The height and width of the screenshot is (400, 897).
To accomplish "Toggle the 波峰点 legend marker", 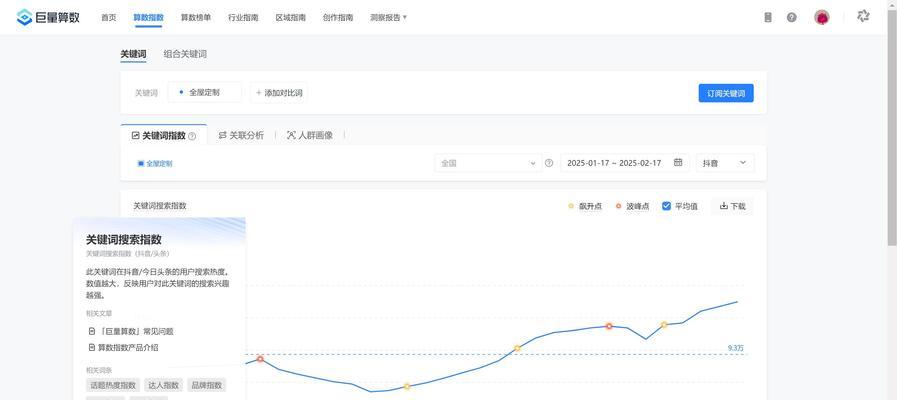I will point(632,206).
